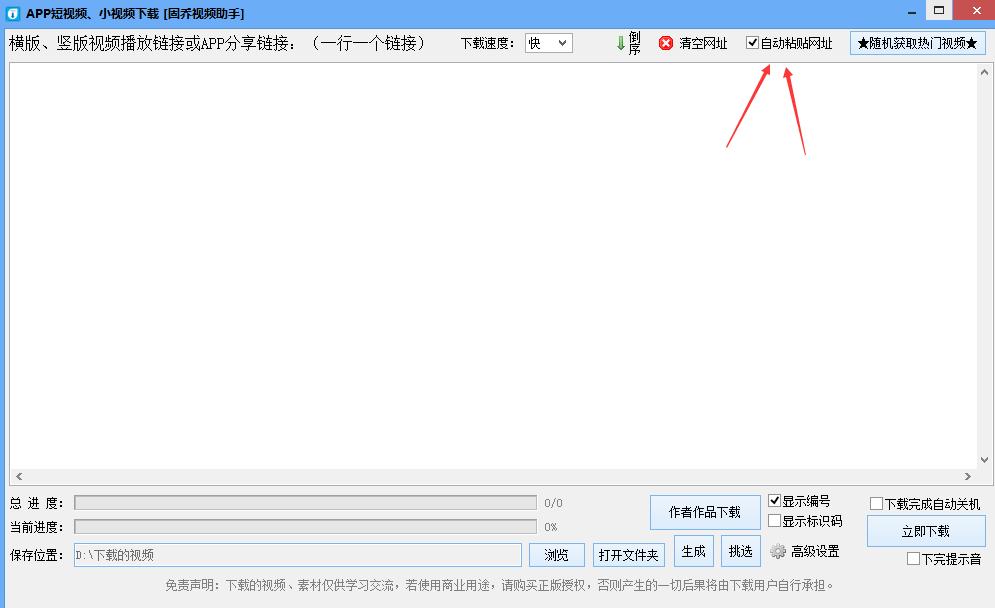995x608 pixels.
Task: Uncheck the 显示编号 option
Action: pos(775,502)
